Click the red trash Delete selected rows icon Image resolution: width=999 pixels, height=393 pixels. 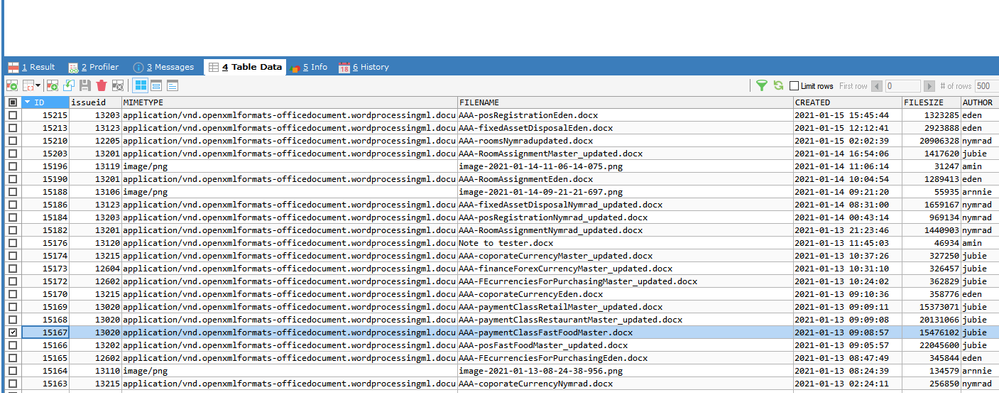tap(101, 85)
